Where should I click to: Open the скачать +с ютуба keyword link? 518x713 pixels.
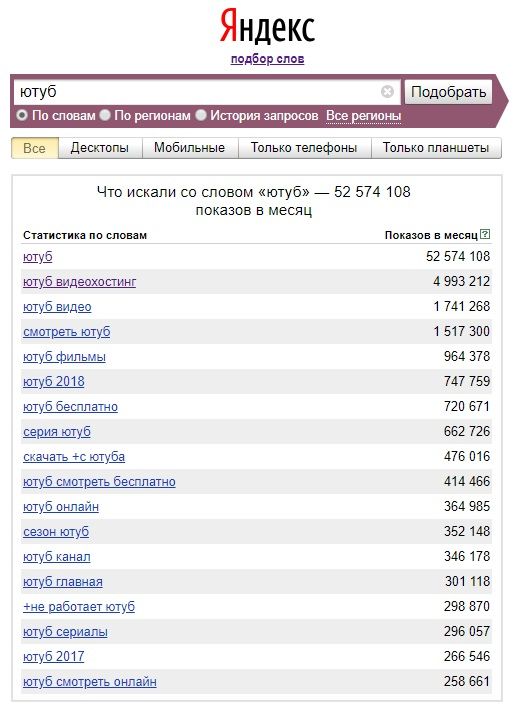click(74, 457)
